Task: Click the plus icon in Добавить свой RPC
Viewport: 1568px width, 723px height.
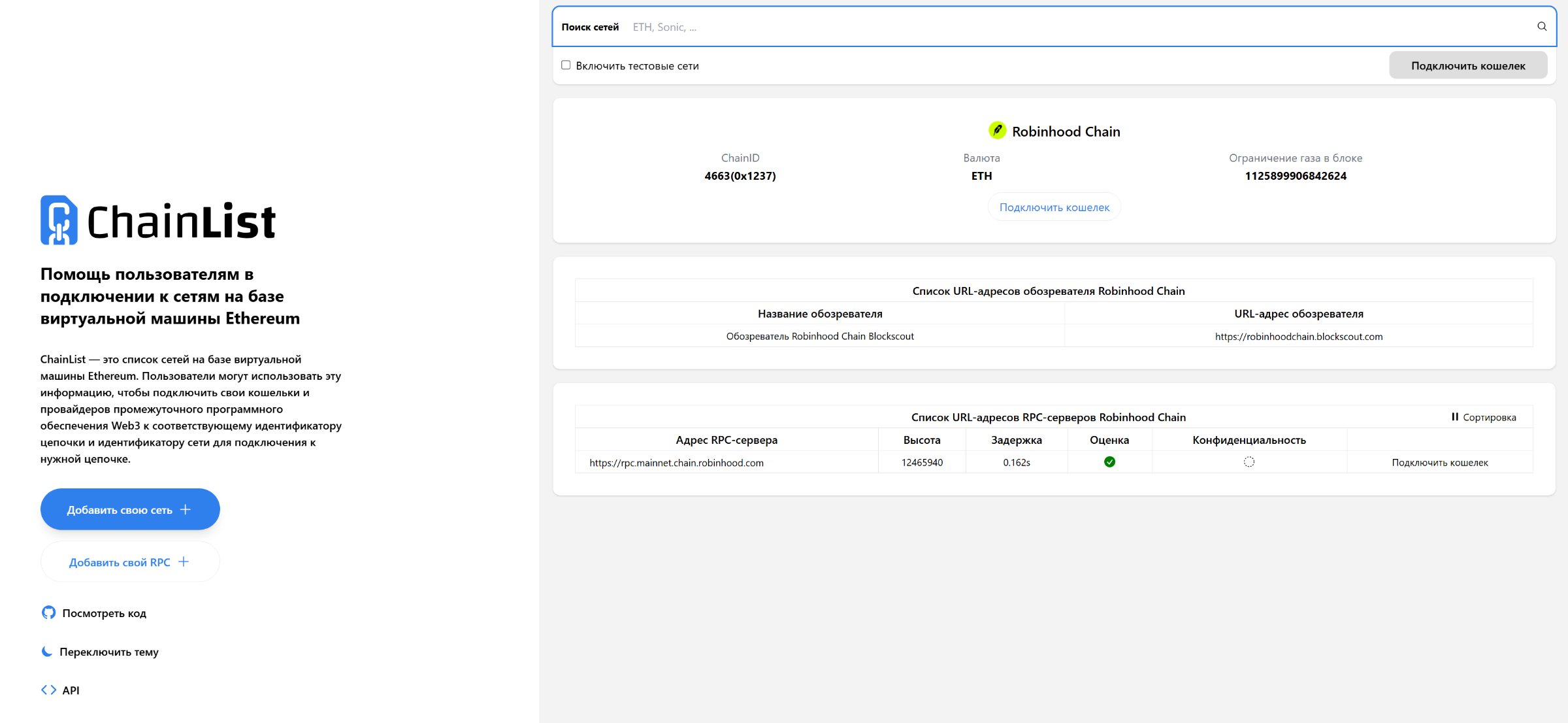Action: click(x=184, y=562)
